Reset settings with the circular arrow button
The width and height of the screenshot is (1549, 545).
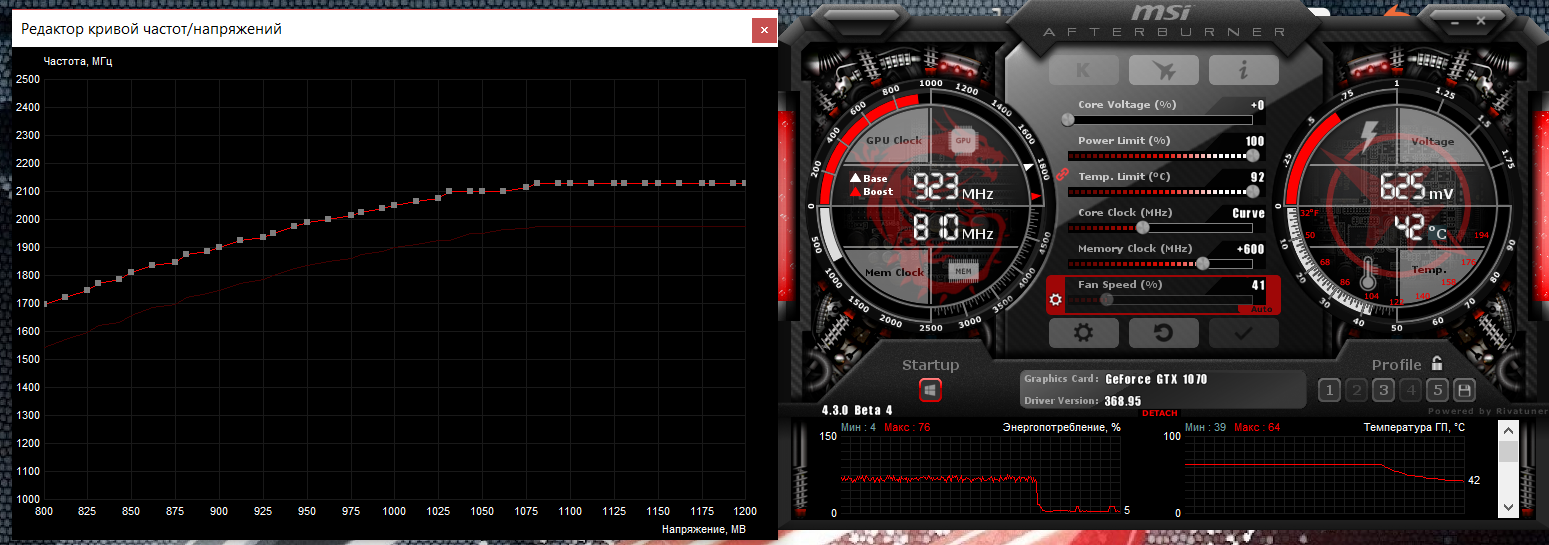tap(1163, 332)
